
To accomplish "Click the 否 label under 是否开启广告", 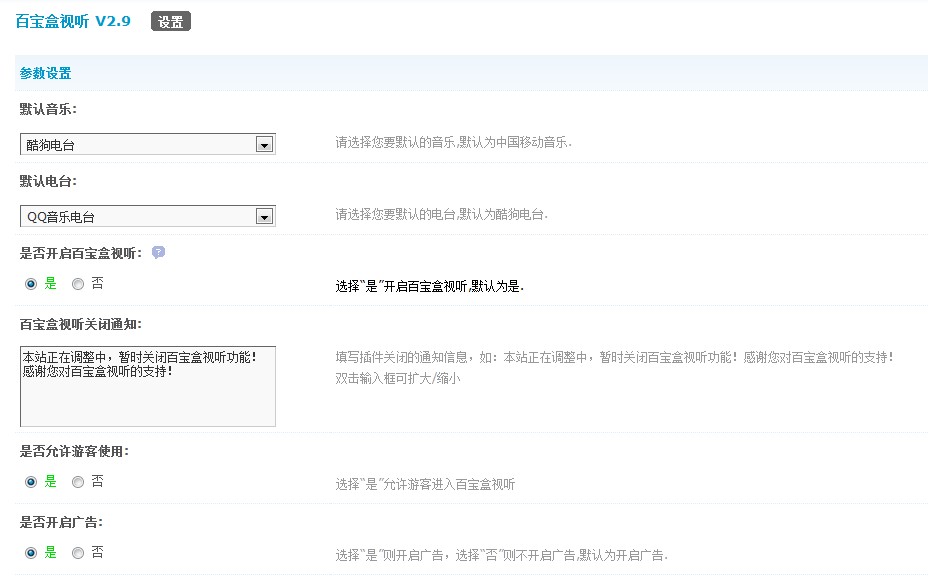I will pos(95,551).
